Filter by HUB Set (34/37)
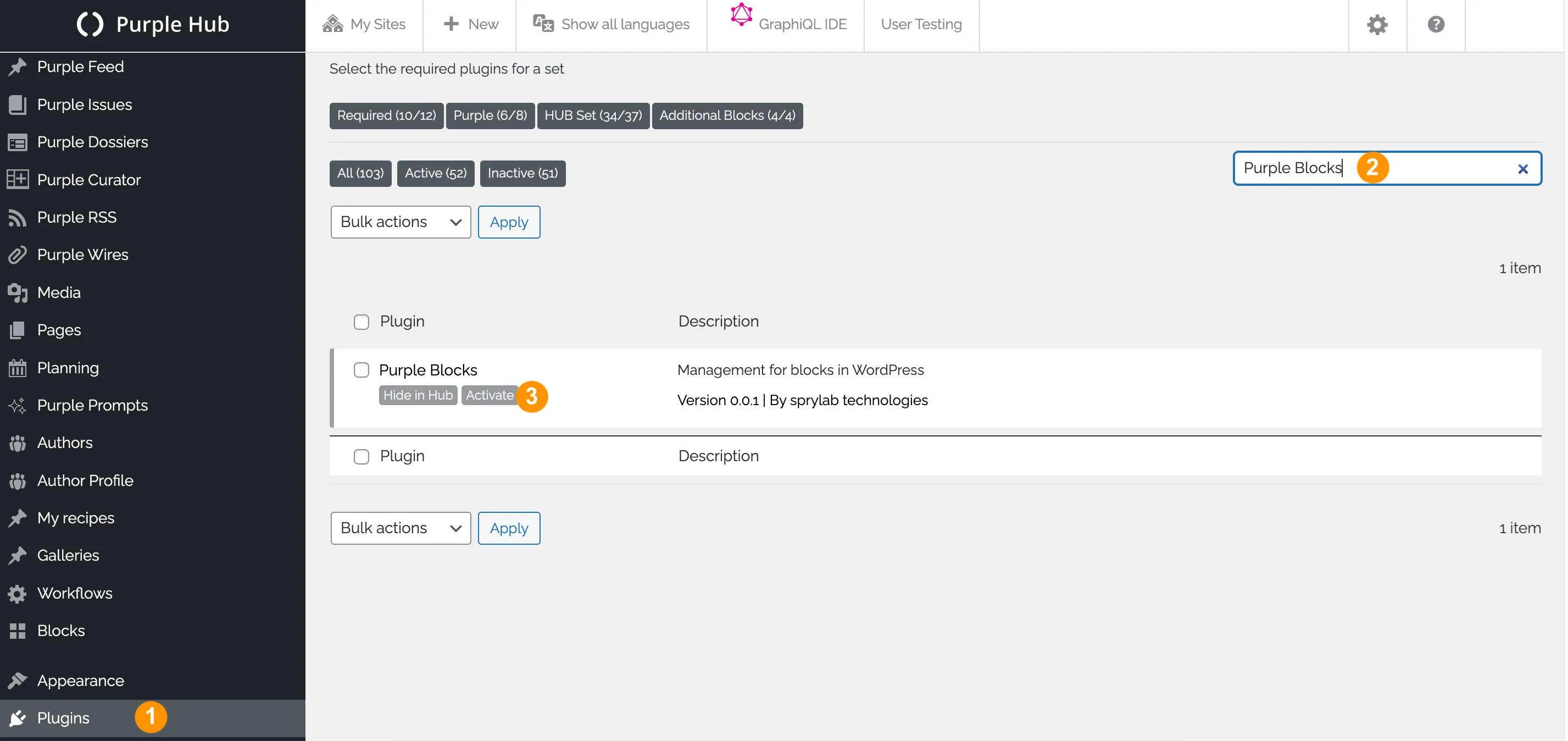This screenshot has height=741, width=1568. (593, 115)
